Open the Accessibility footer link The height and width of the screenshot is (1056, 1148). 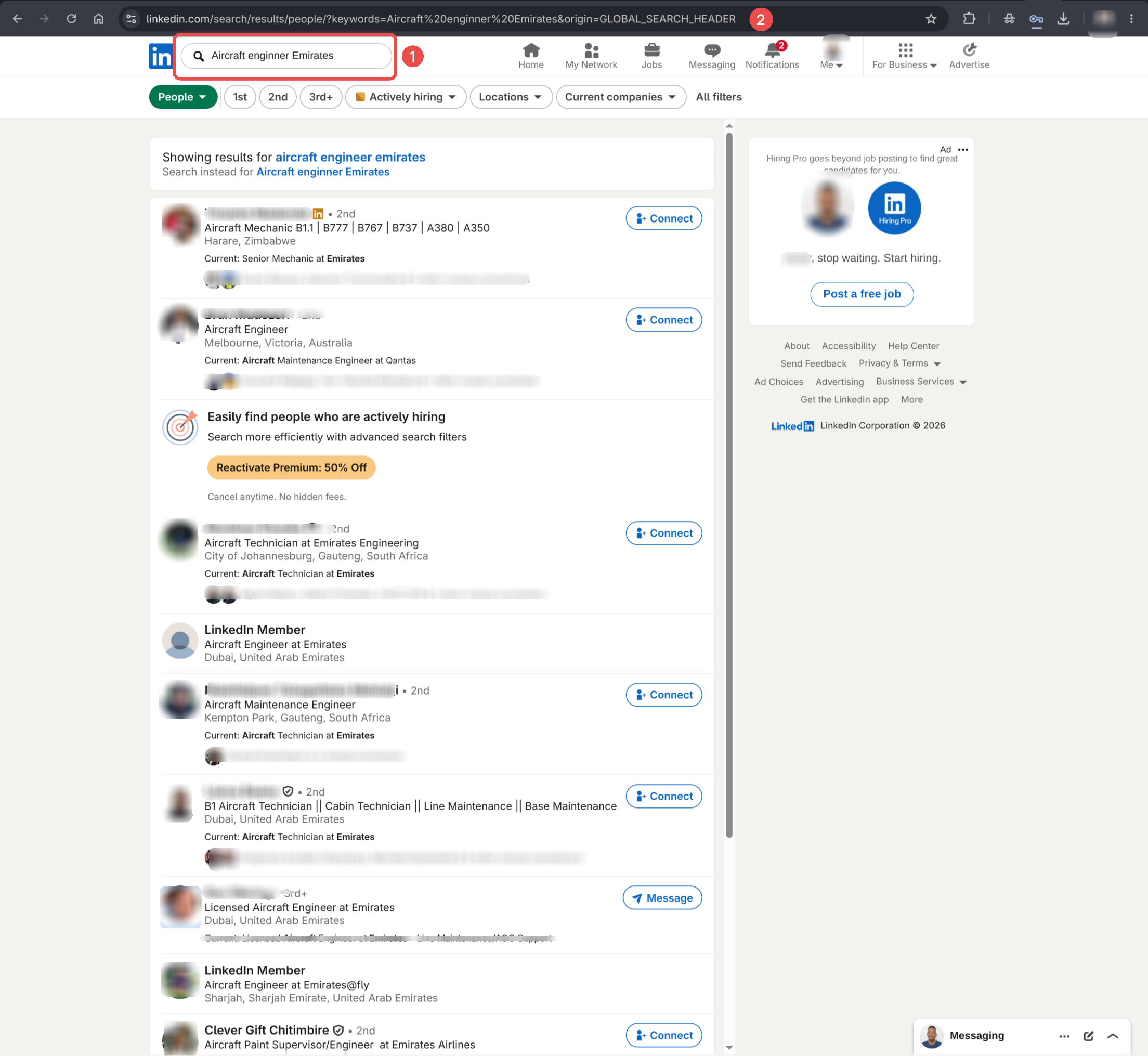pos(849,346)
